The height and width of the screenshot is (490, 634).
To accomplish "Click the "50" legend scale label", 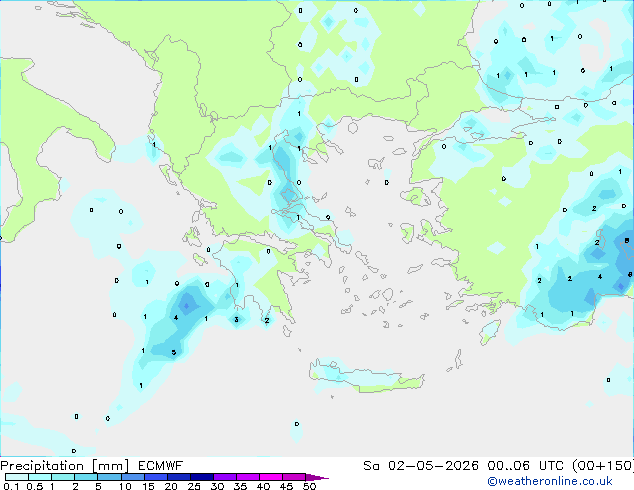I will click(x=309, y=486).
